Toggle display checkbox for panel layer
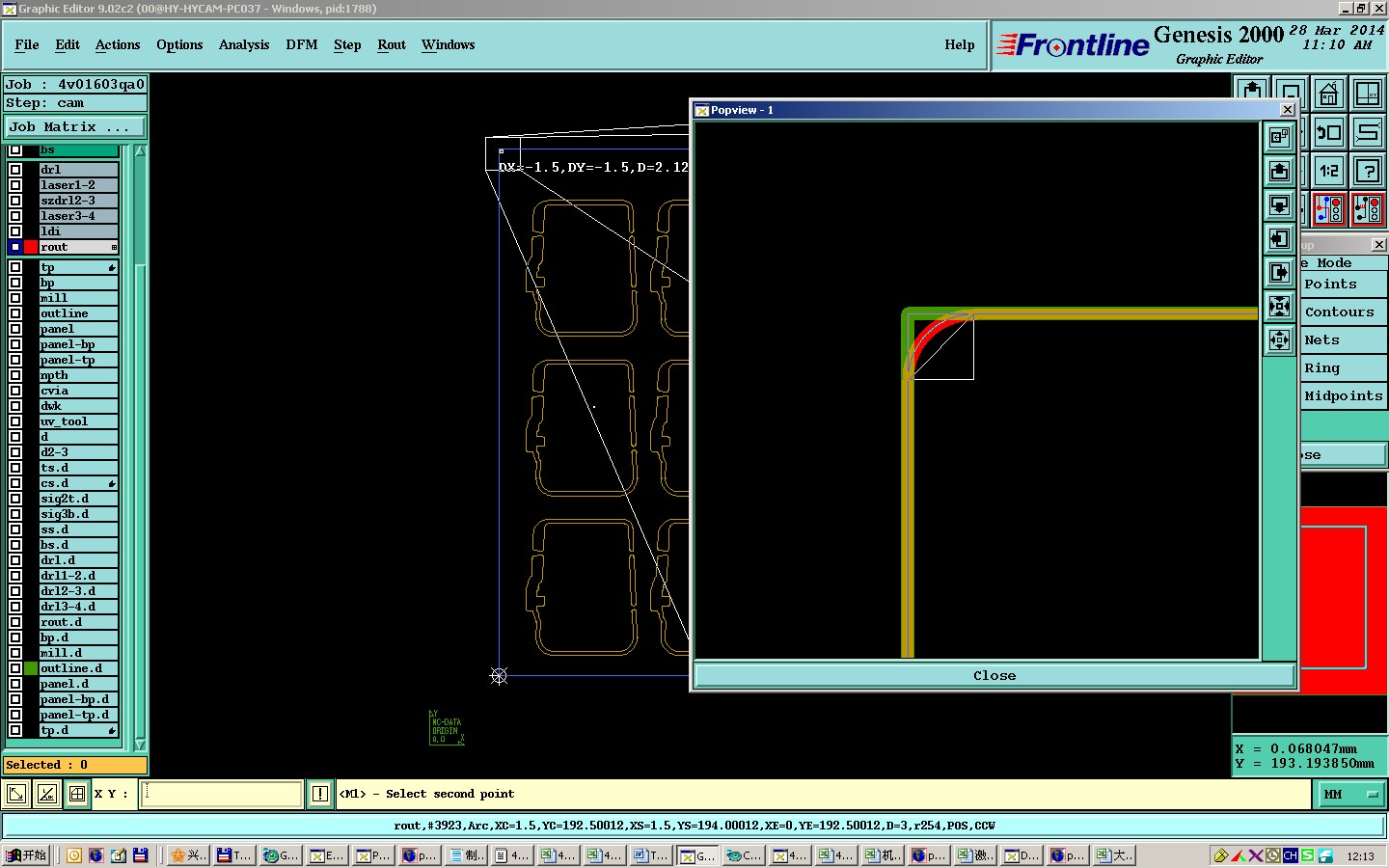 click(15, 329)
